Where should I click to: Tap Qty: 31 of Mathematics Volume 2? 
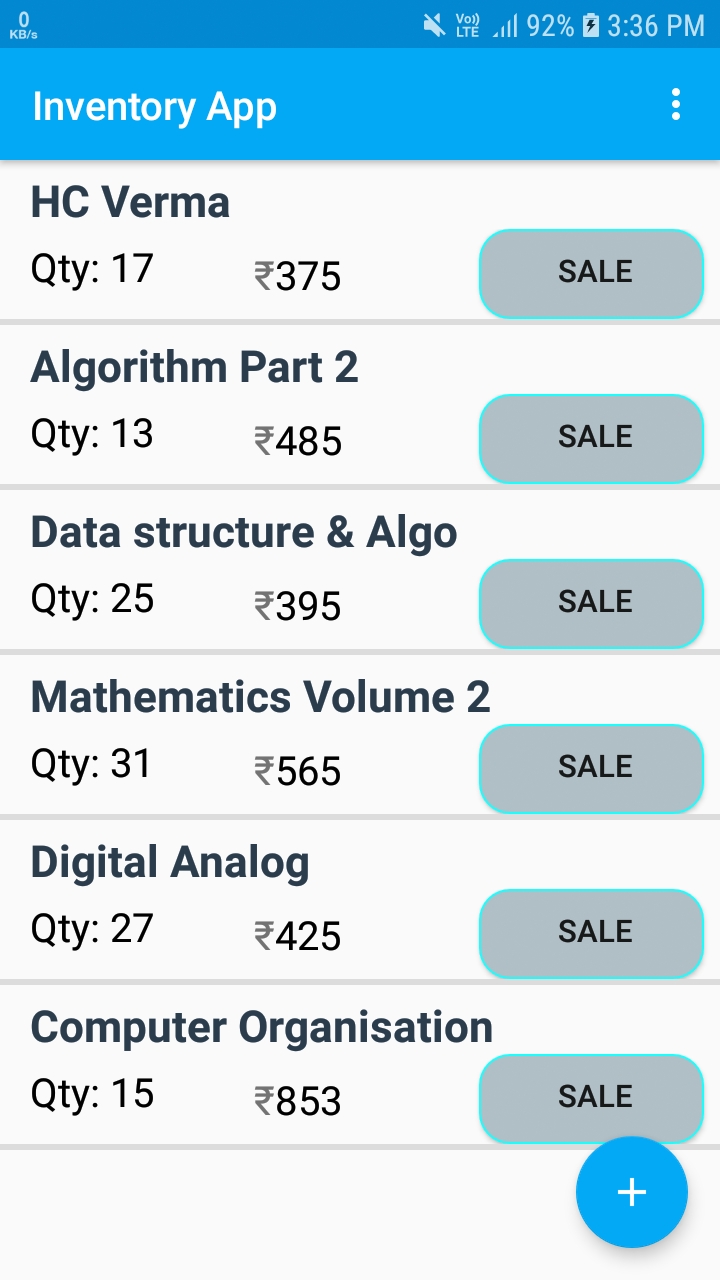tap(91, 765)
